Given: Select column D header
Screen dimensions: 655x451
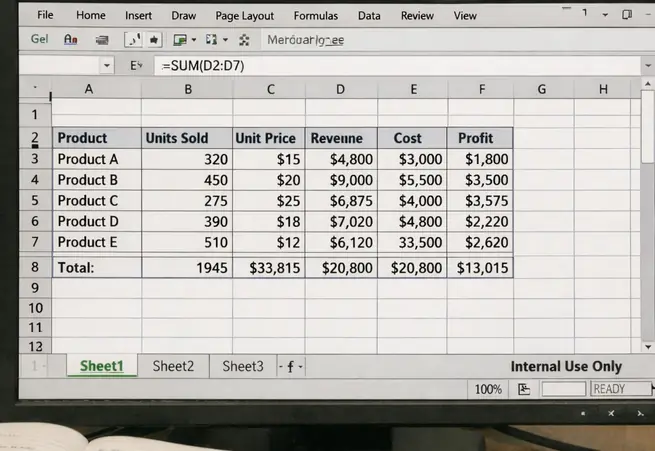Looking at the screenshot, I should (x=341, y=89).
